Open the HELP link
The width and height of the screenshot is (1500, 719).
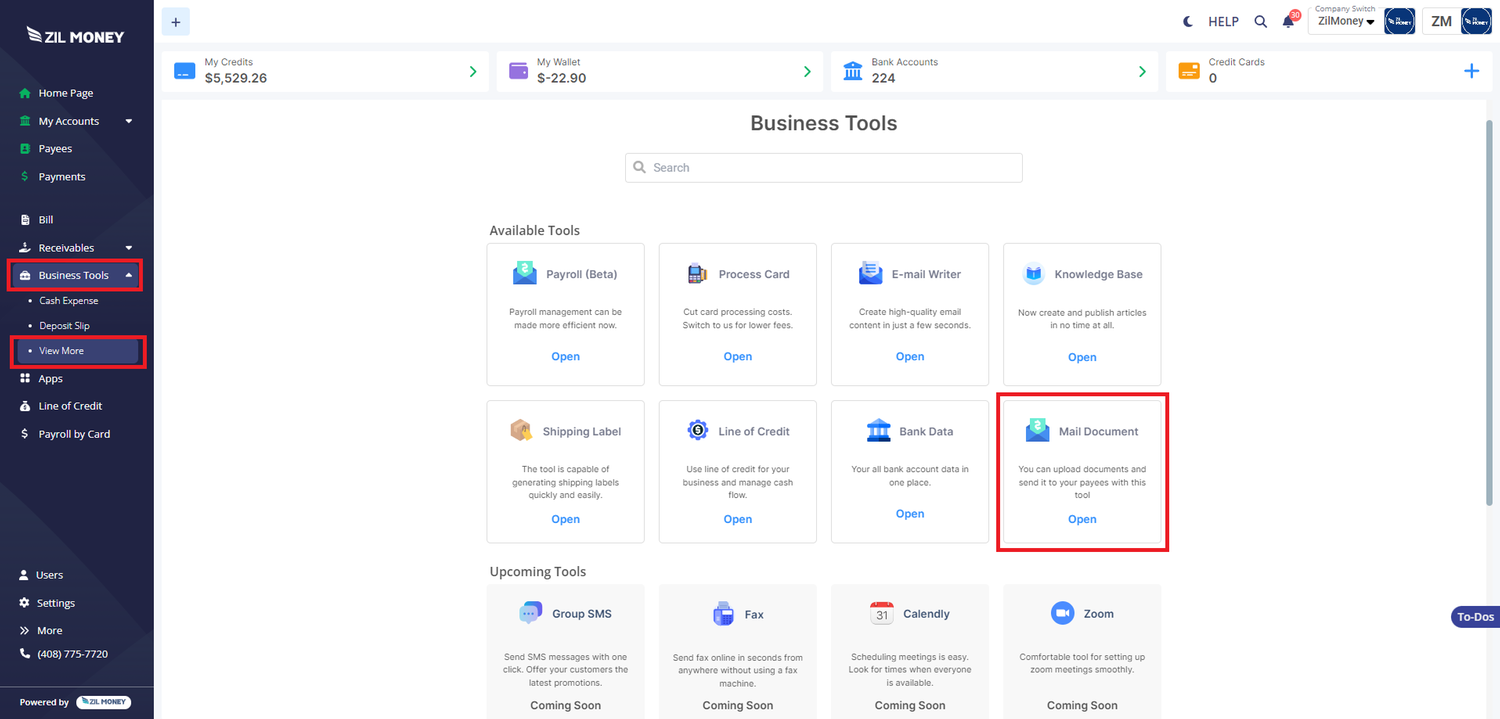coord(1223,21)
